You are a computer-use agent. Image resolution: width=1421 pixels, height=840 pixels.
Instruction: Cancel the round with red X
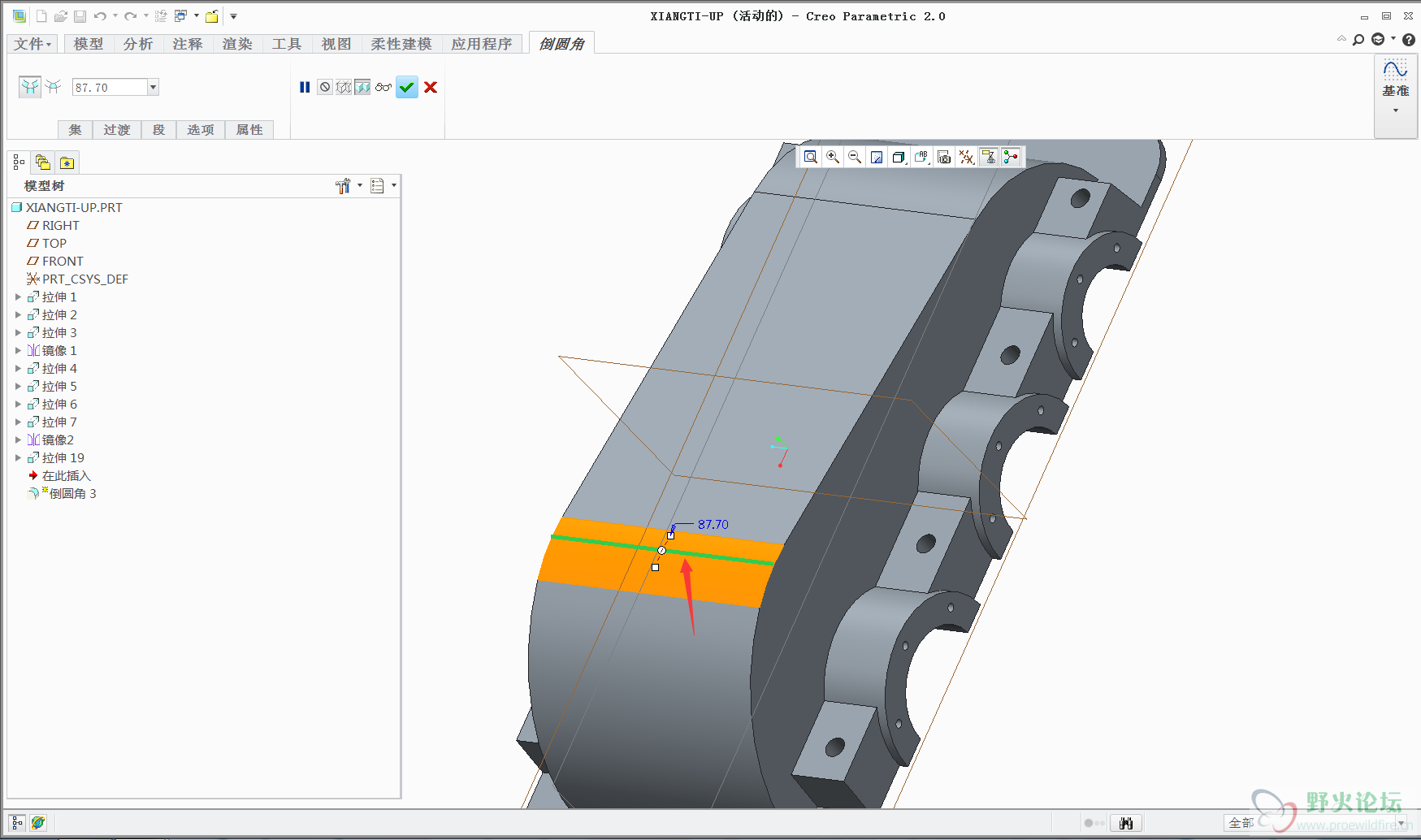(x=431, y=87)
